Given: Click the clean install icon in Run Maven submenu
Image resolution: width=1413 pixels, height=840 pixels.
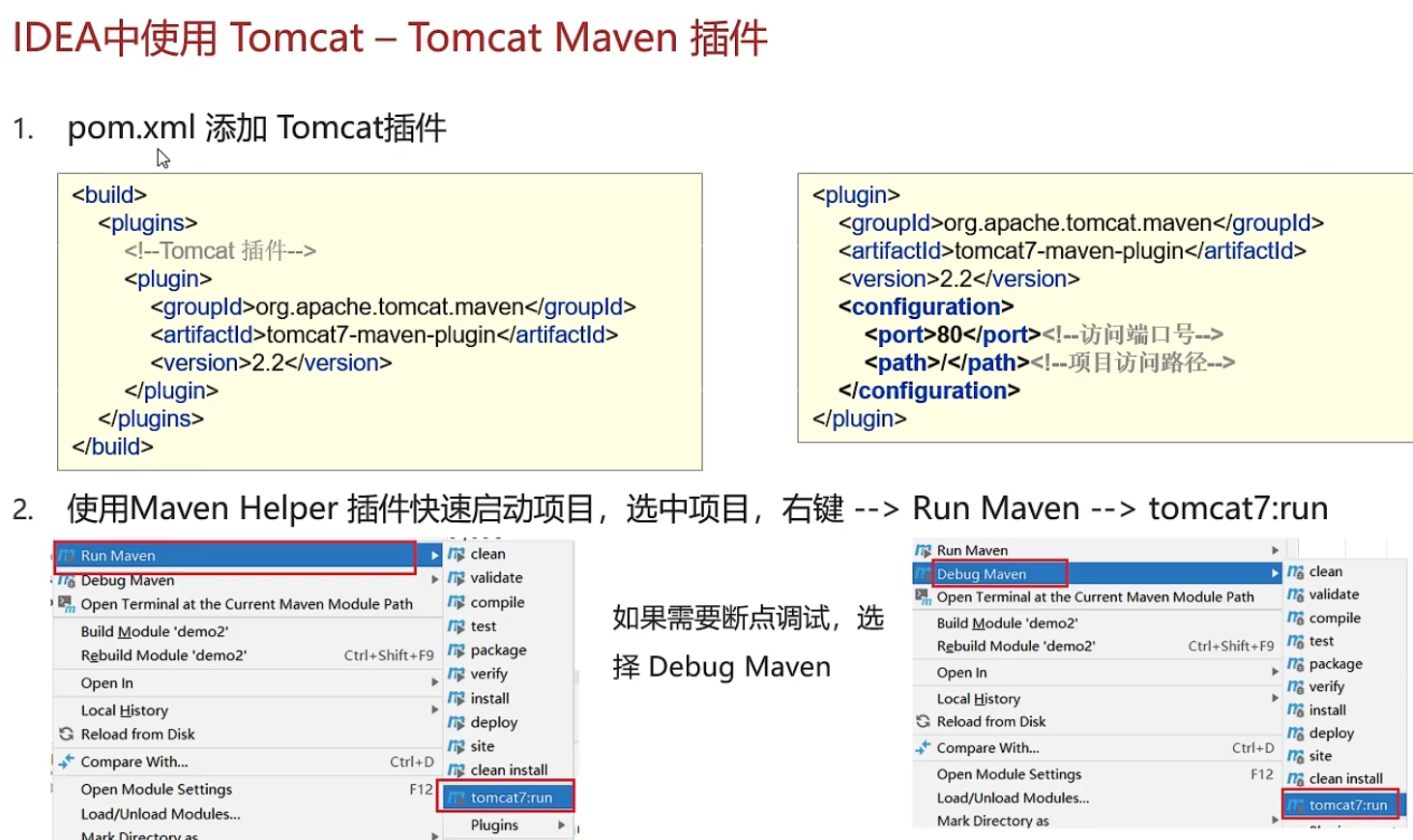Looking at the screenshot, I should [x=456, y=770].
